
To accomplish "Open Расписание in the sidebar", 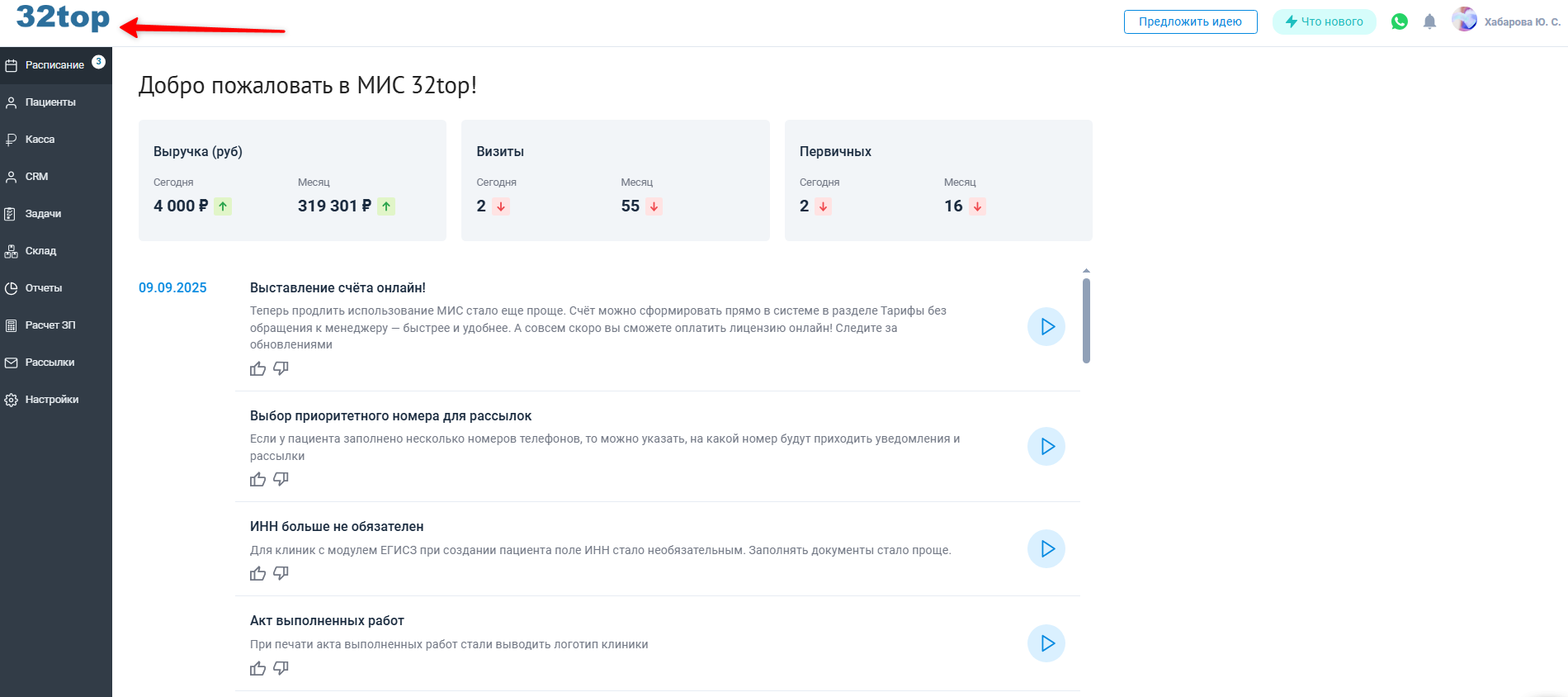I will point(54,65).
